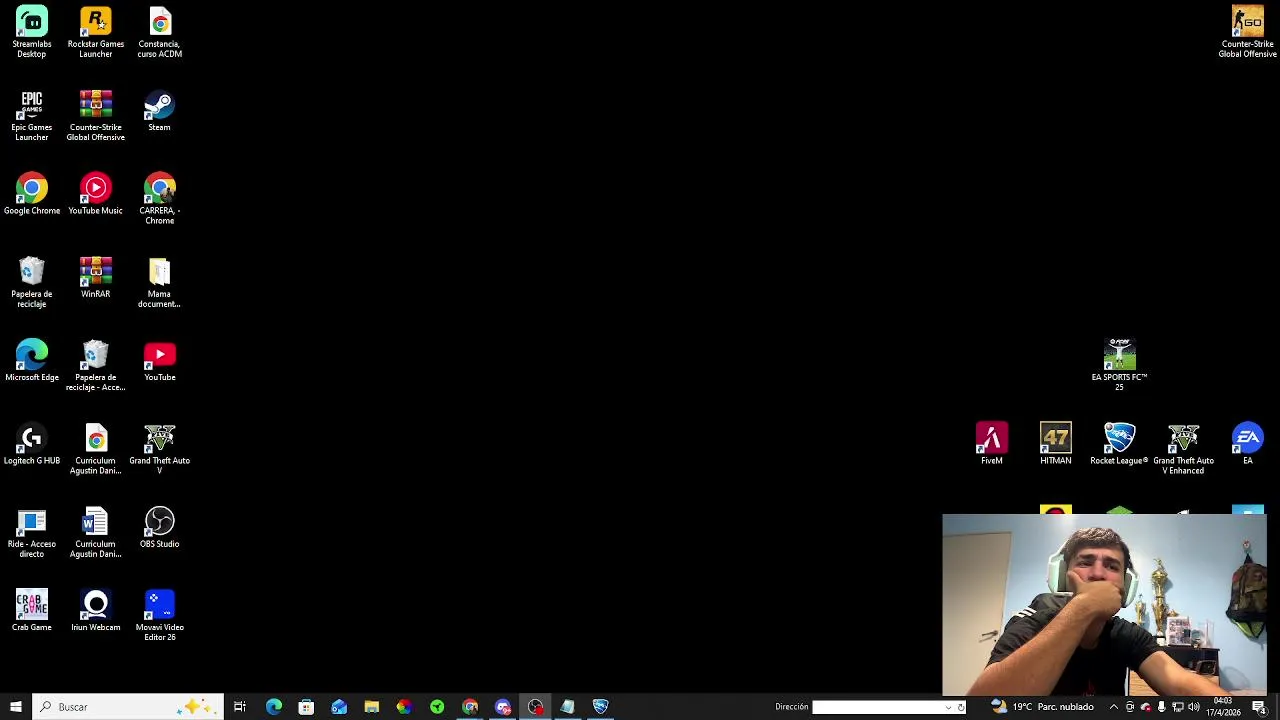
Task: Click the Buscar search box in taskbar
Action: 127,707
